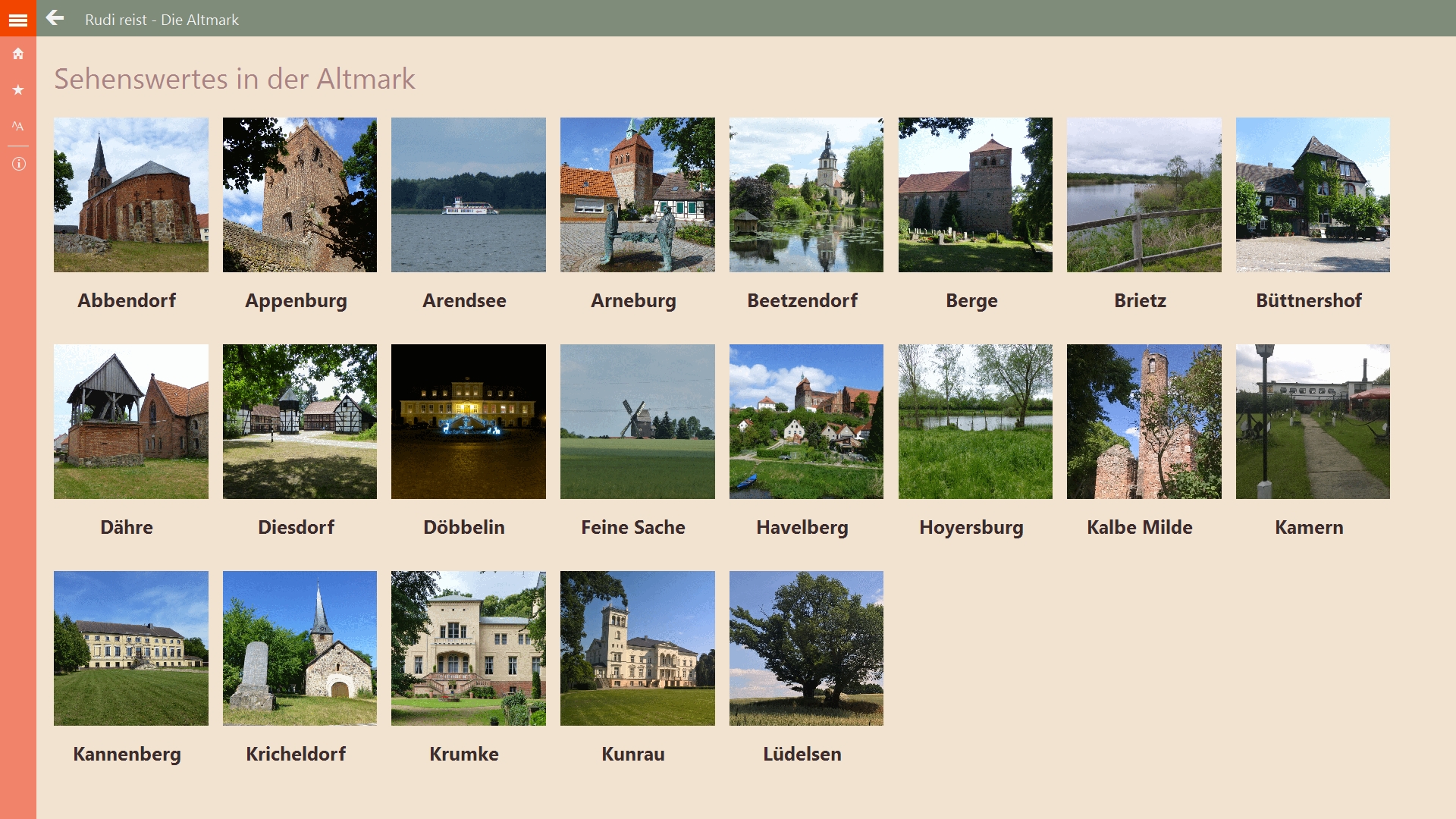
Task: Click the Arneburg label
Action: pyautogui.click(x=633, y=300)
